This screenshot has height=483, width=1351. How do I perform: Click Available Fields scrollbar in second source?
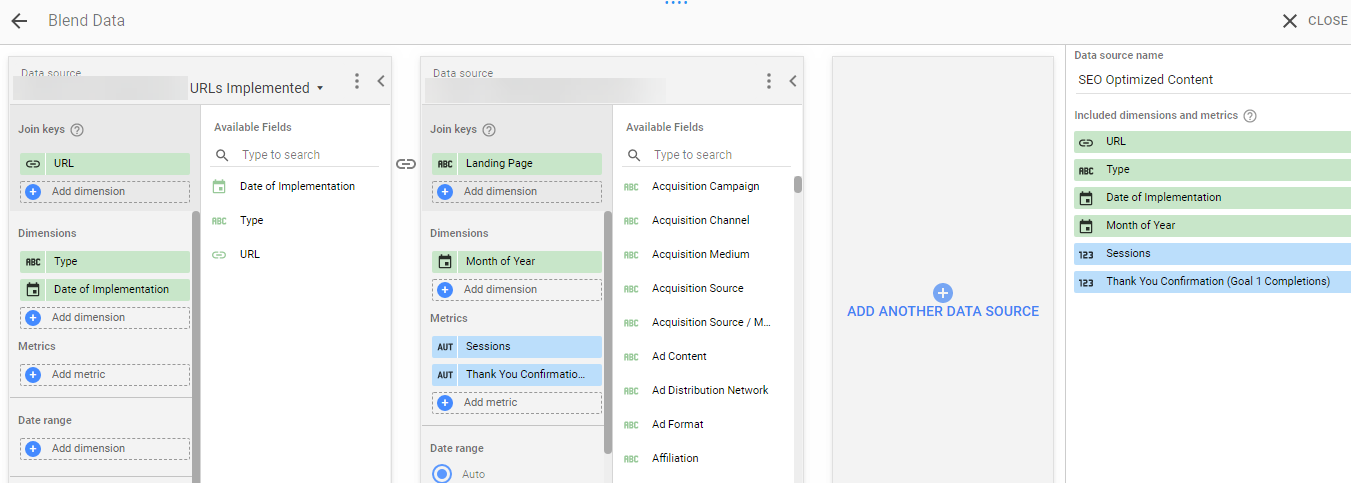tap(798, 185)
